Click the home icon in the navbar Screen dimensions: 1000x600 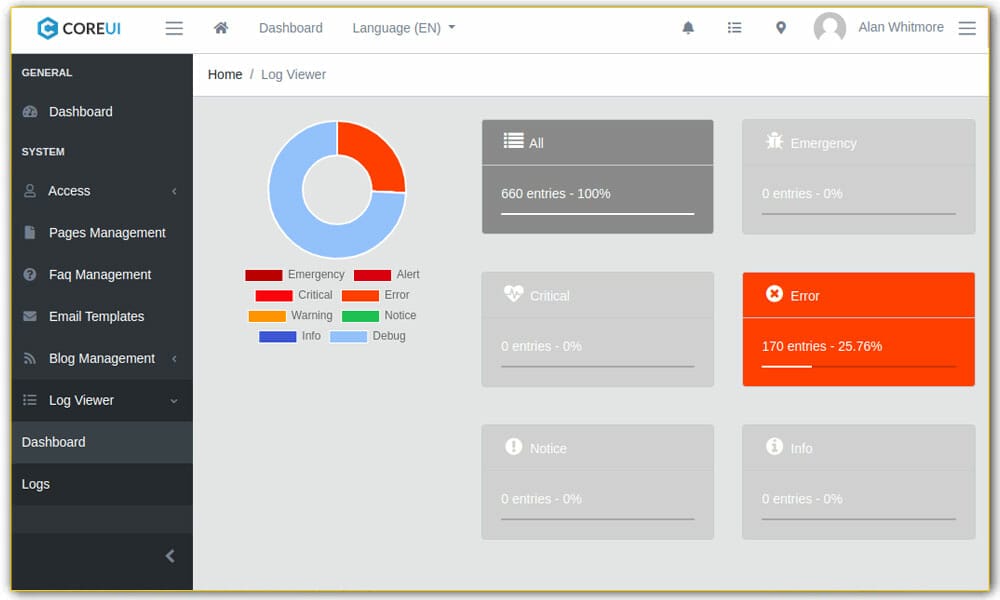click(x=221, y=27)
